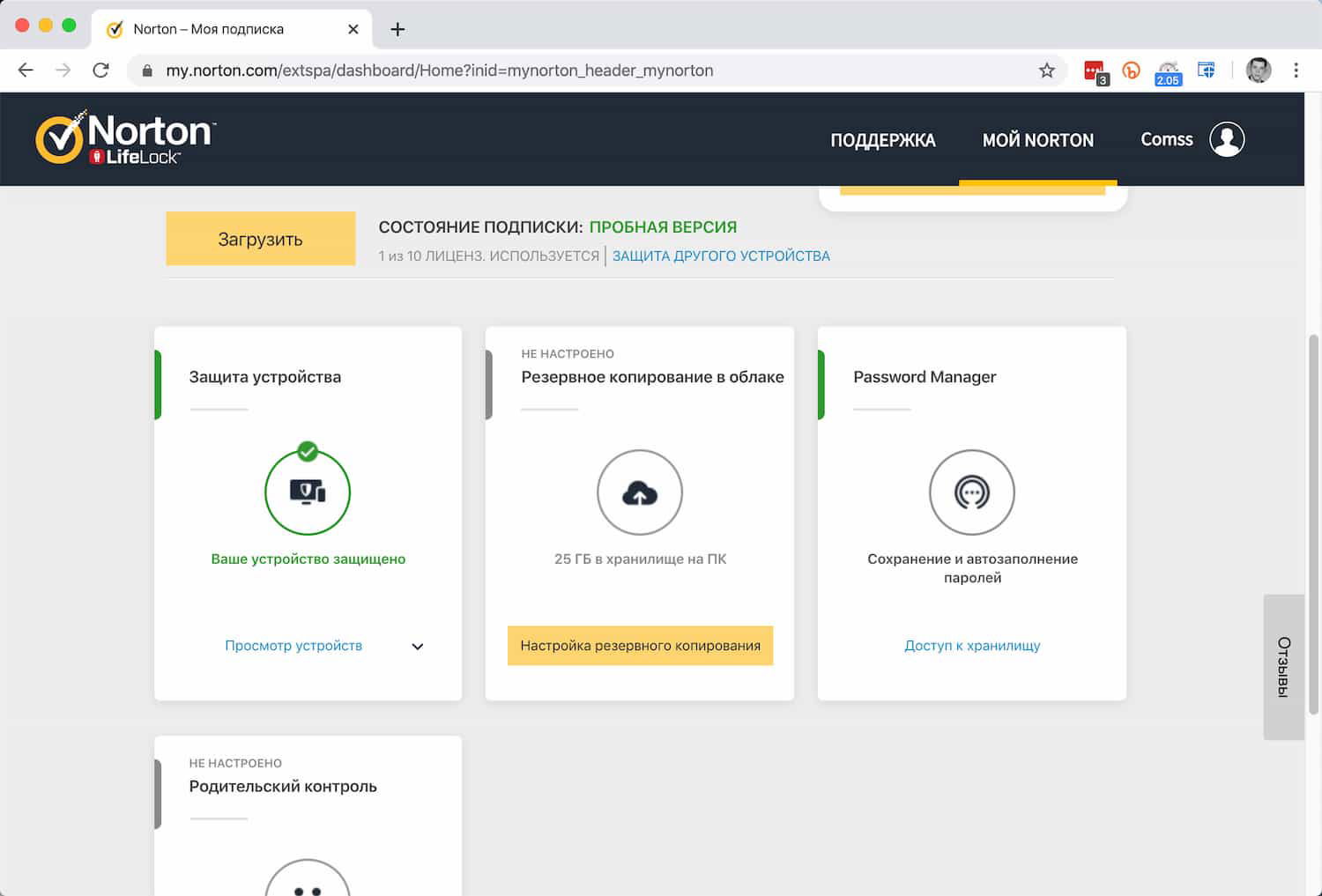Viewport: 1322px width, 896px height.
Task: Open the Comss account avatar icon
Action: click(1227, 139)
